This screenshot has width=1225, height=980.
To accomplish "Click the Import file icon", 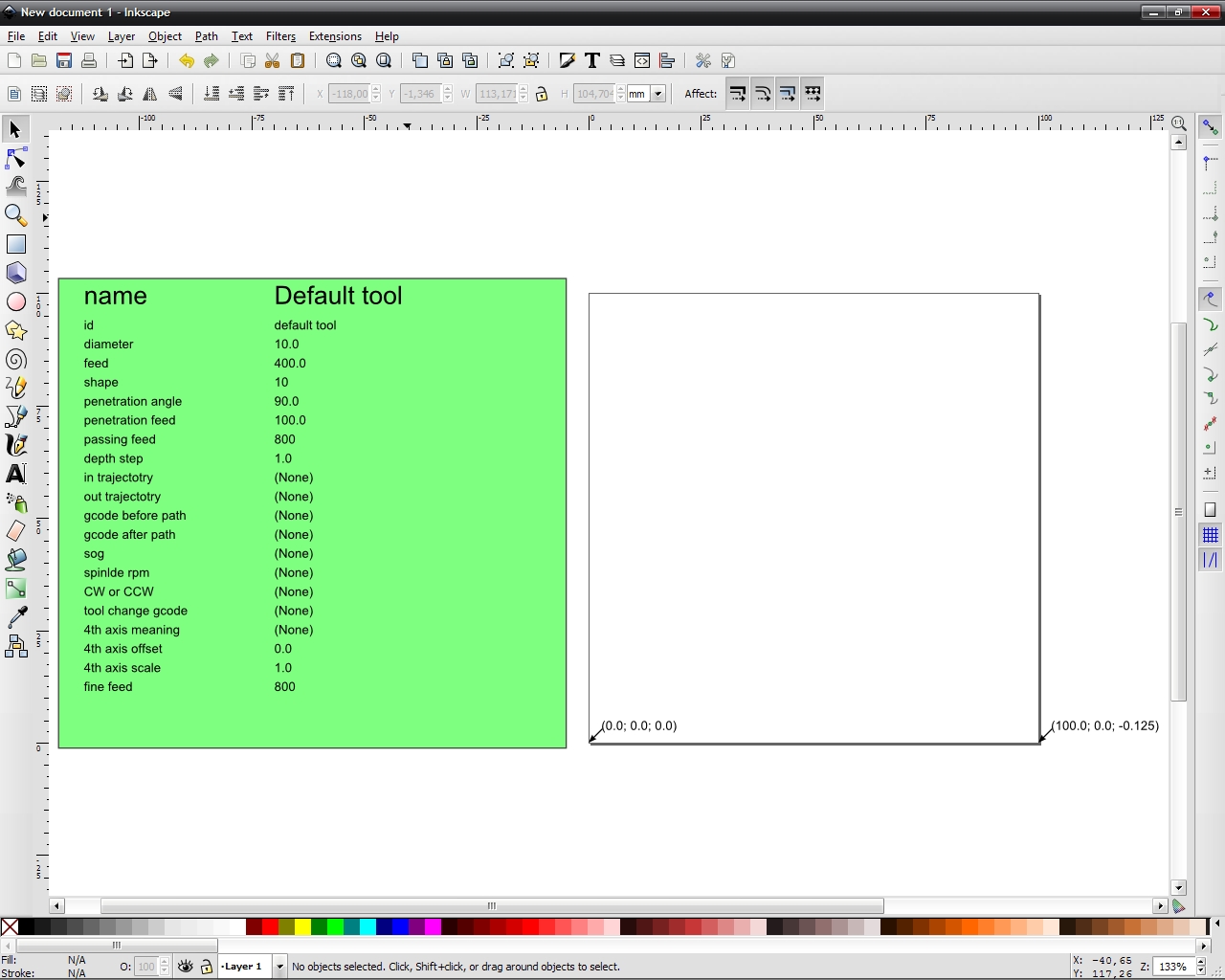I will point(125,60).
